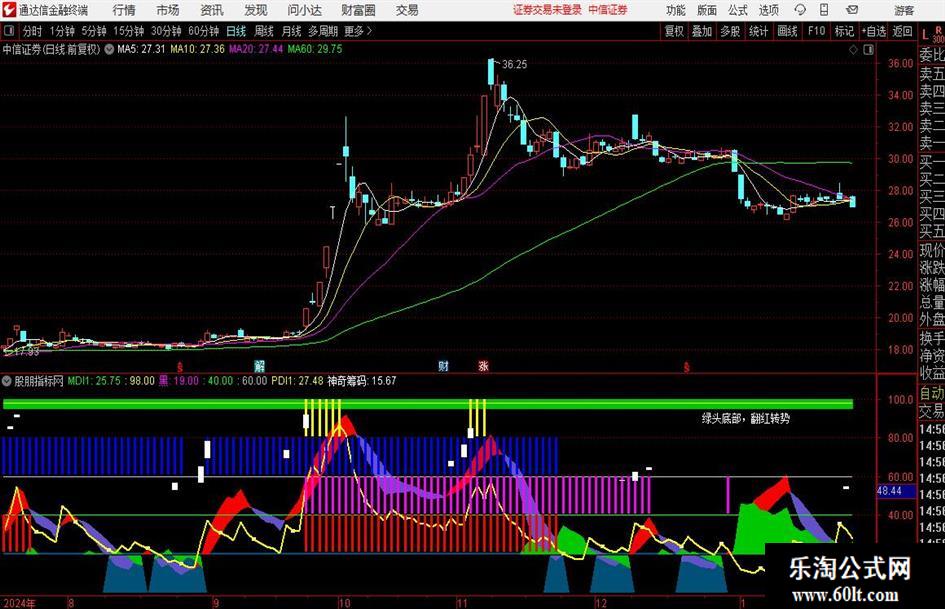
Task: Open the 资讯 menu
Action: tap(212, 10)
